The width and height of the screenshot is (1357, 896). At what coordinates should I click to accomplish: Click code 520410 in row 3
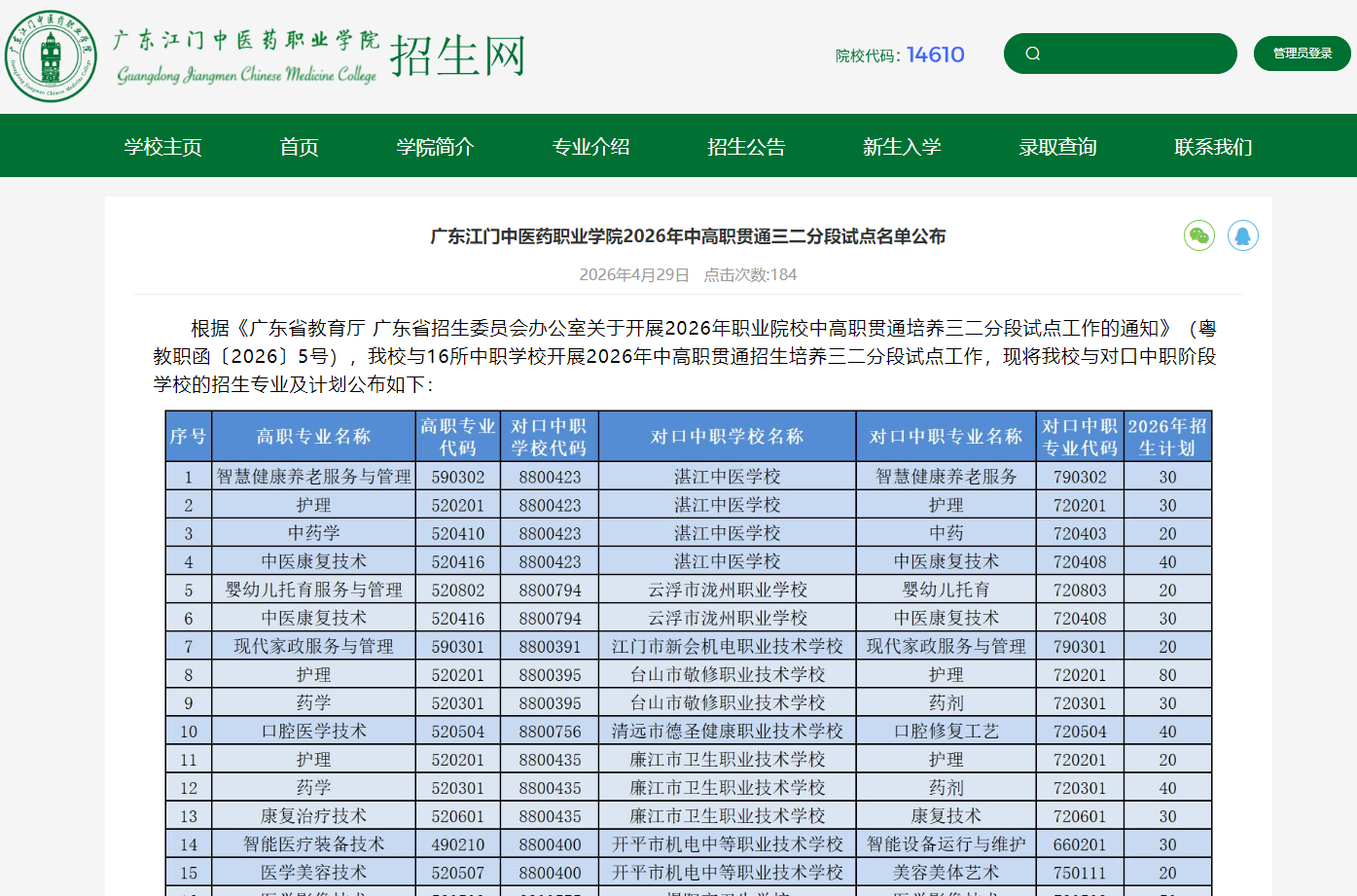[x=458, y=533]
